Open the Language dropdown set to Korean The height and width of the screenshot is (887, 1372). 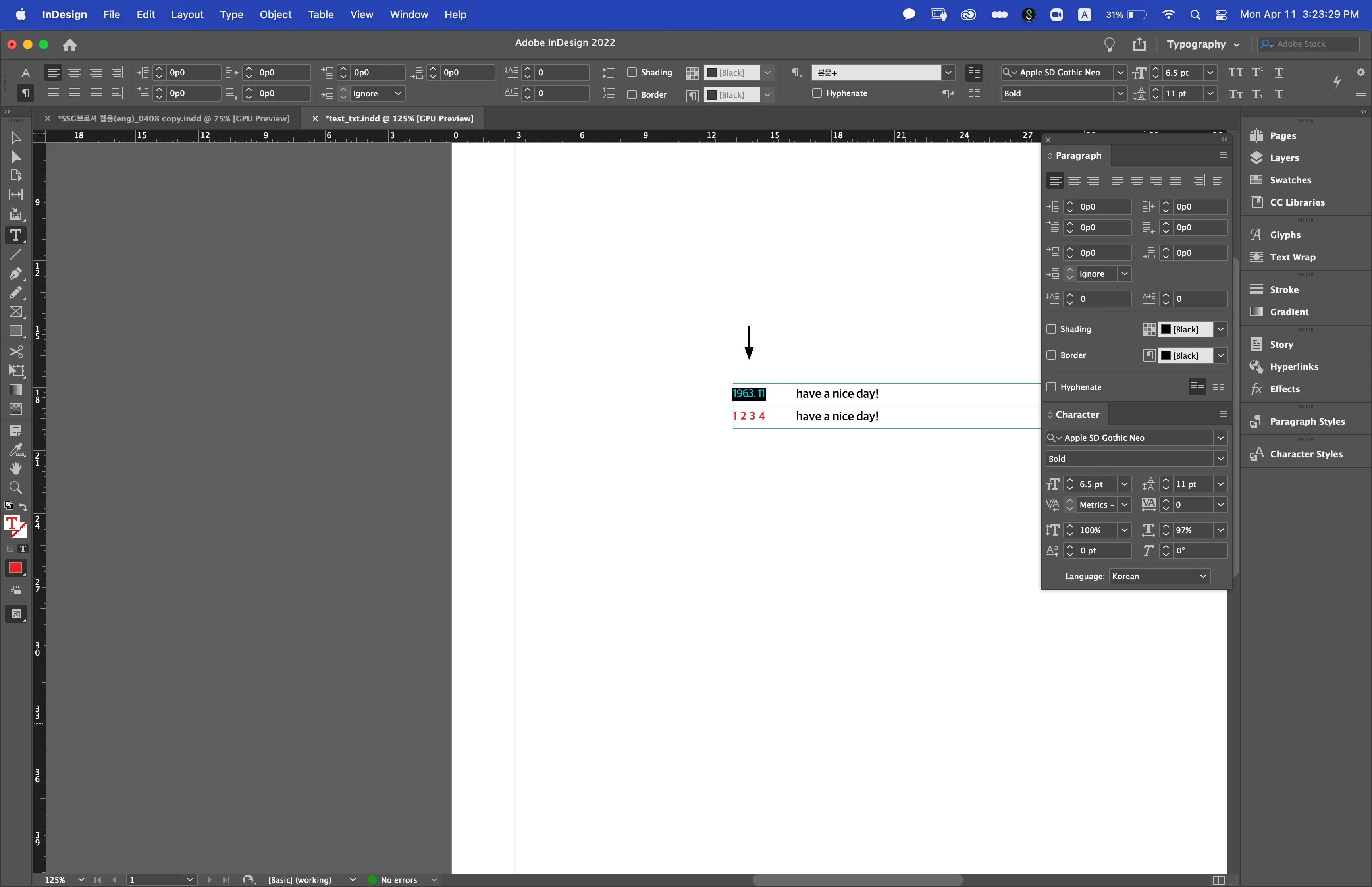(x=1158, y=577)
